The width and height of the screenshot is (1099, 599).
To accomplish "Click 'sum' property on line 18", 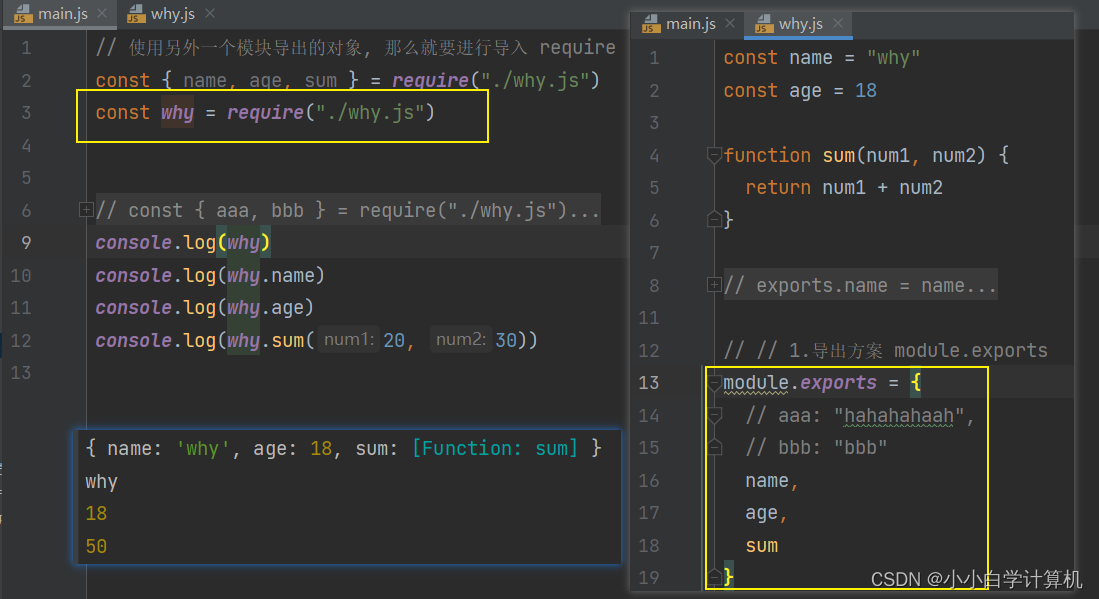I will (762, 546).
